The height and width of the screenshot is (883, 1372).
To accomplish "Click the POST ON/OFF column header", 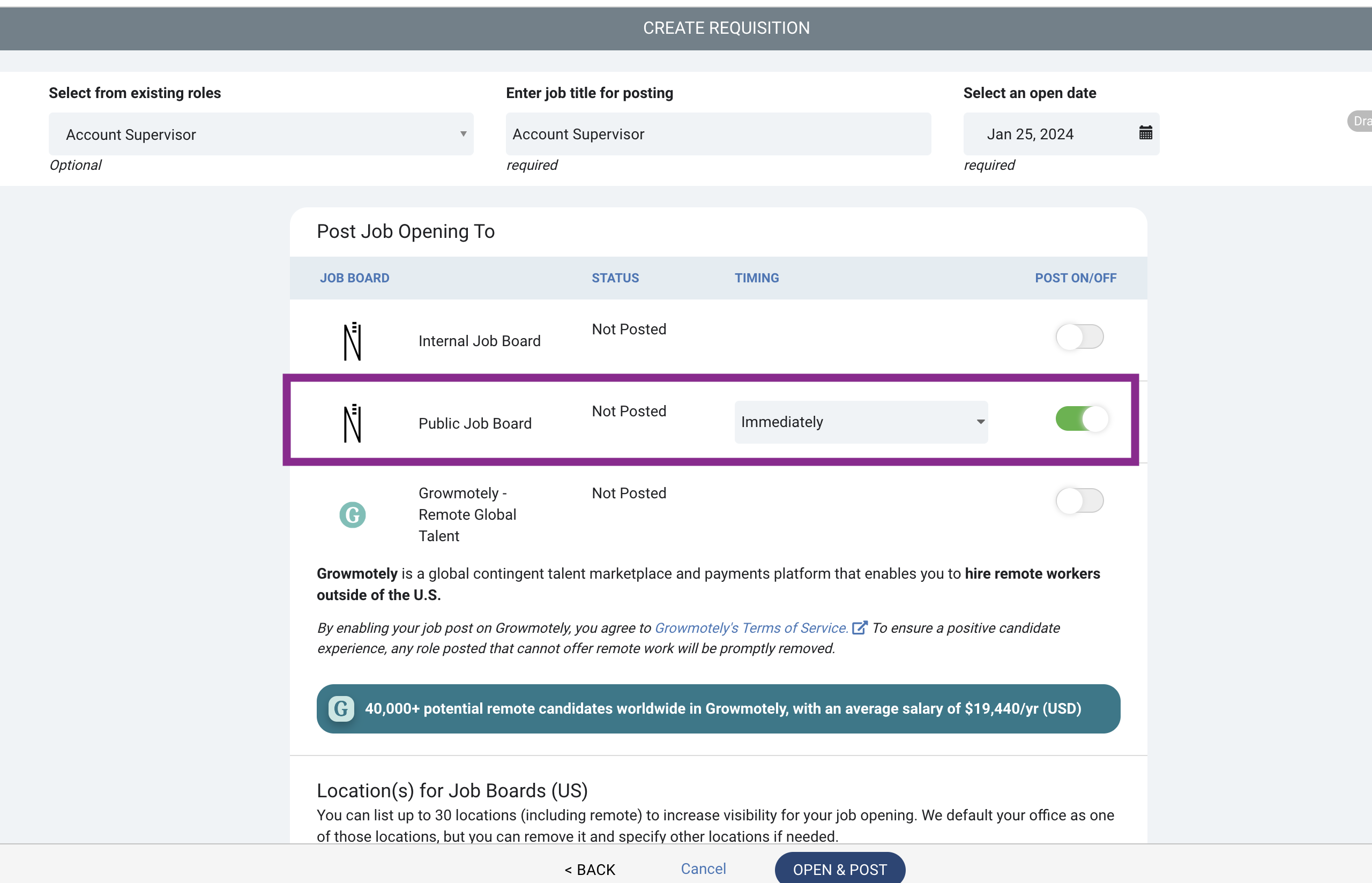I will point(1076,278).
